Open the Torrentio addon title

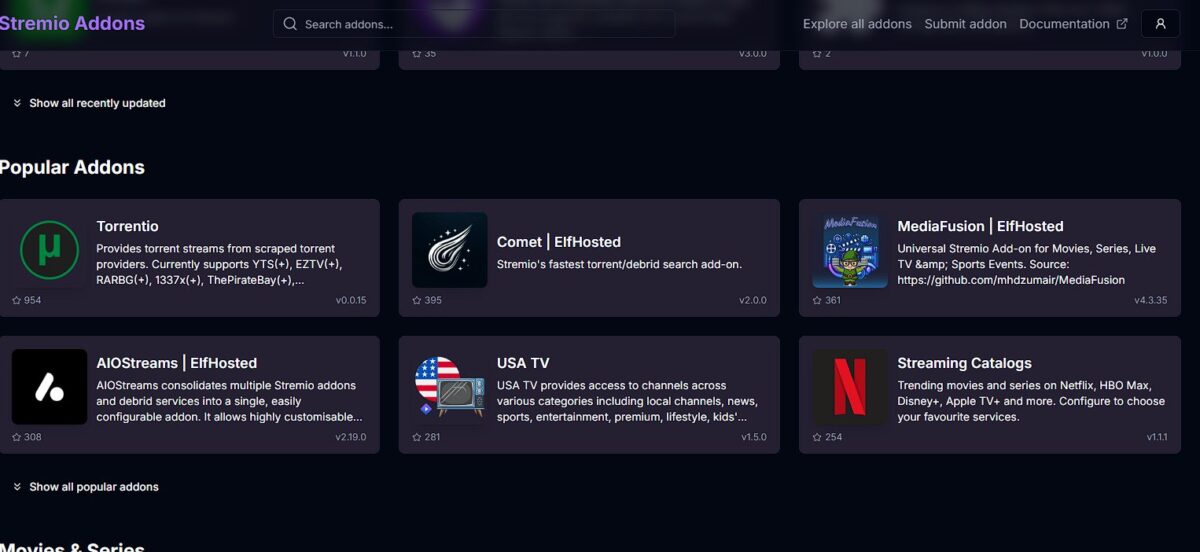(127, 226)
